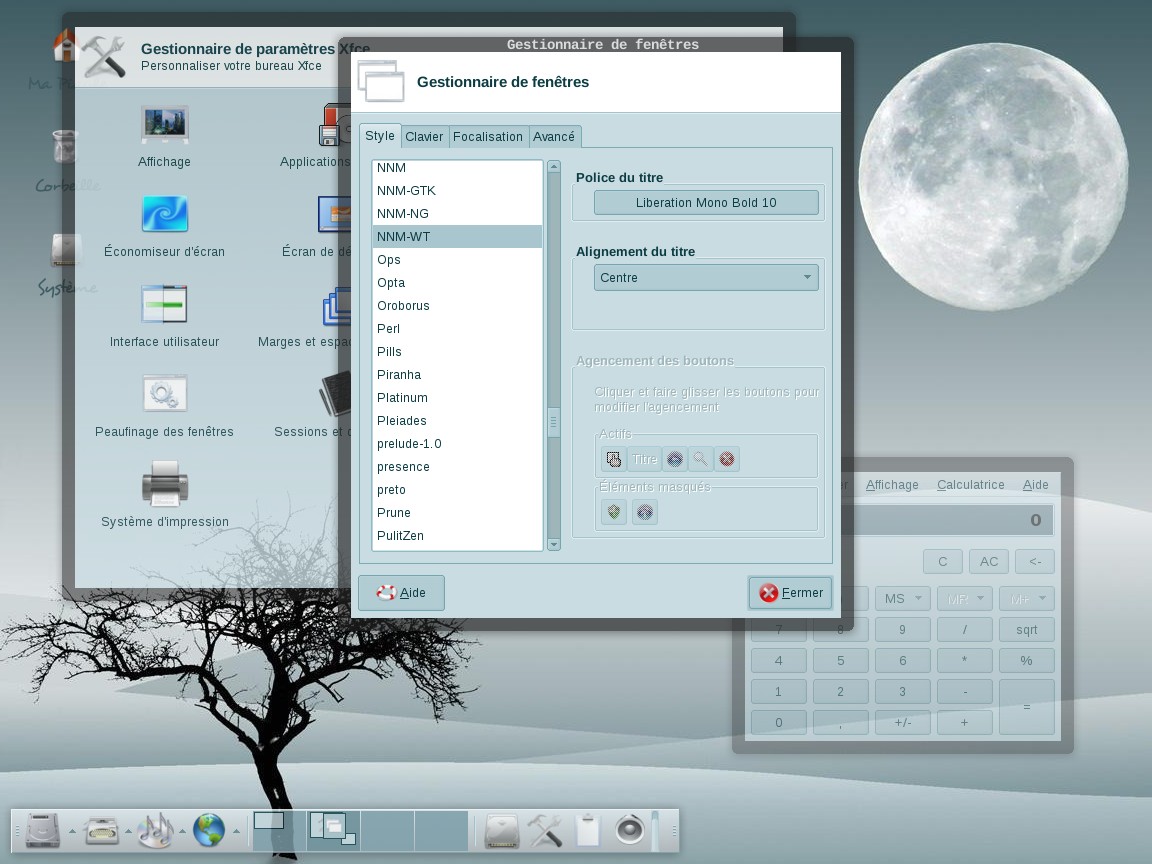Click the blue stick button in Éléments masqués
The height and width of the screenshot is (864, 1152).
[x=644, y=512]
